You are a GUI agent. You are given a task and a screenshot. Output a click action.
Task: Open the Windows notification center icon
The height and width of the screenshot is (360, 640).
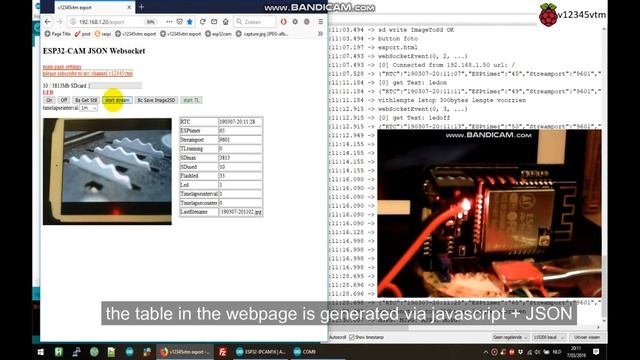596,352
